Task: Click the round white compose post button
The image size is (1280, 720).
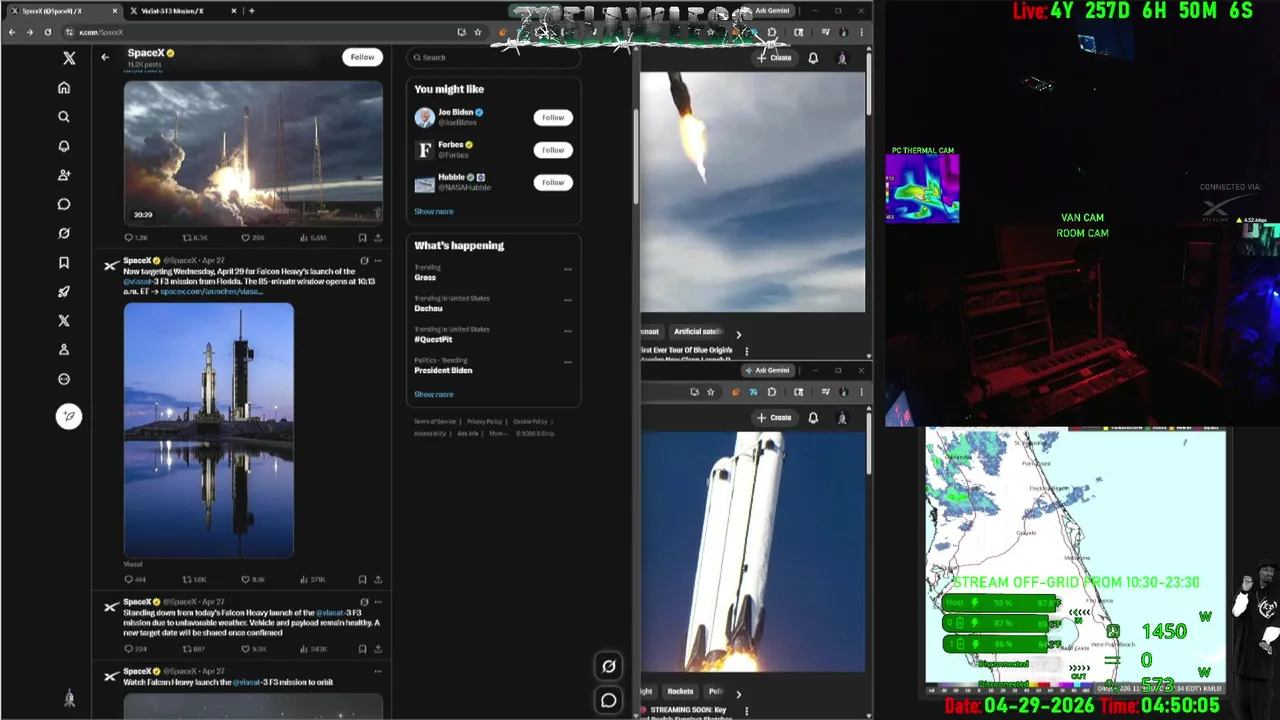Action: (x=68, y=416)
